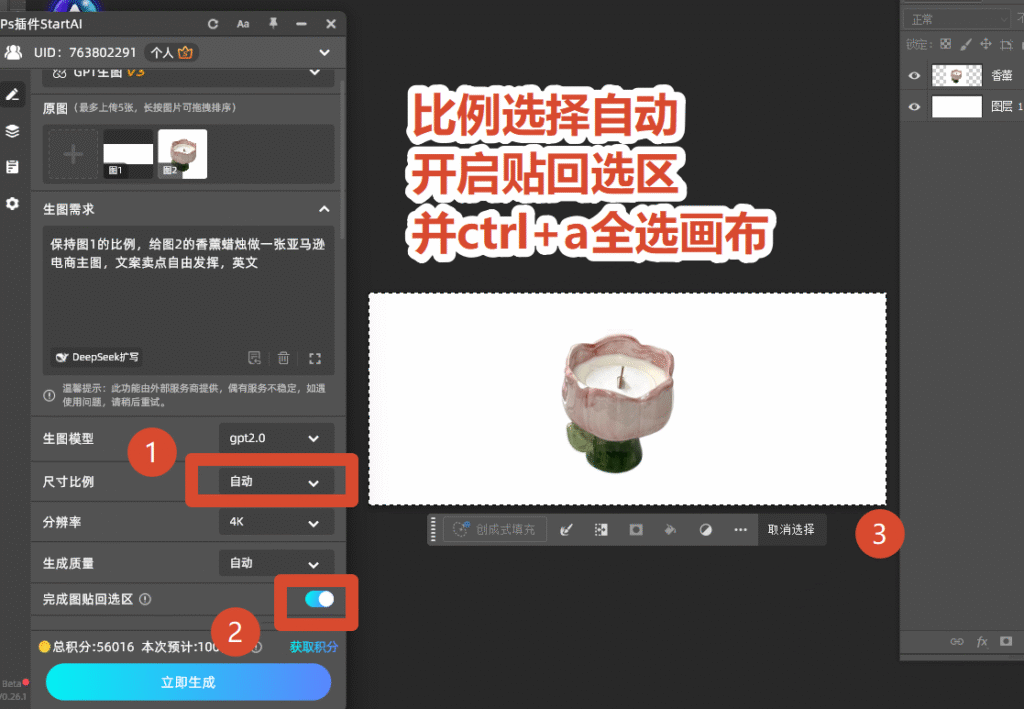The image size is (1024, 709).
Task: Select the pen edit sidebar icon
Action: click(12, 95)
